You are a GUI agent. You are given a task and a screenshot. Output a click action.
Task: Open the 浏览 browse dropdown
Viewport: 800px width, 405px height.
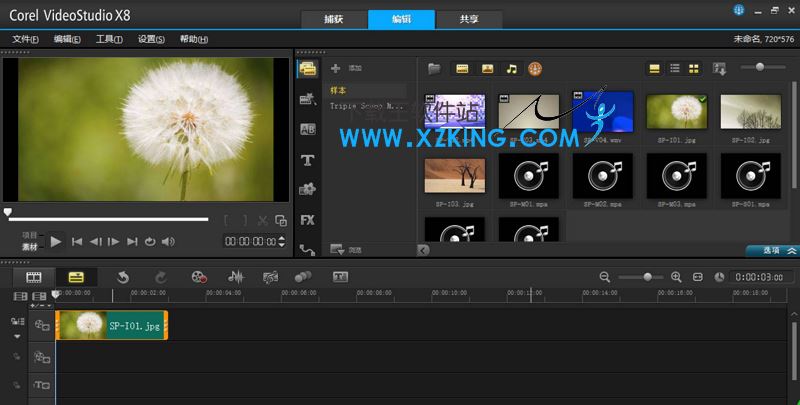pyautogui.click(x=345, y=249)
